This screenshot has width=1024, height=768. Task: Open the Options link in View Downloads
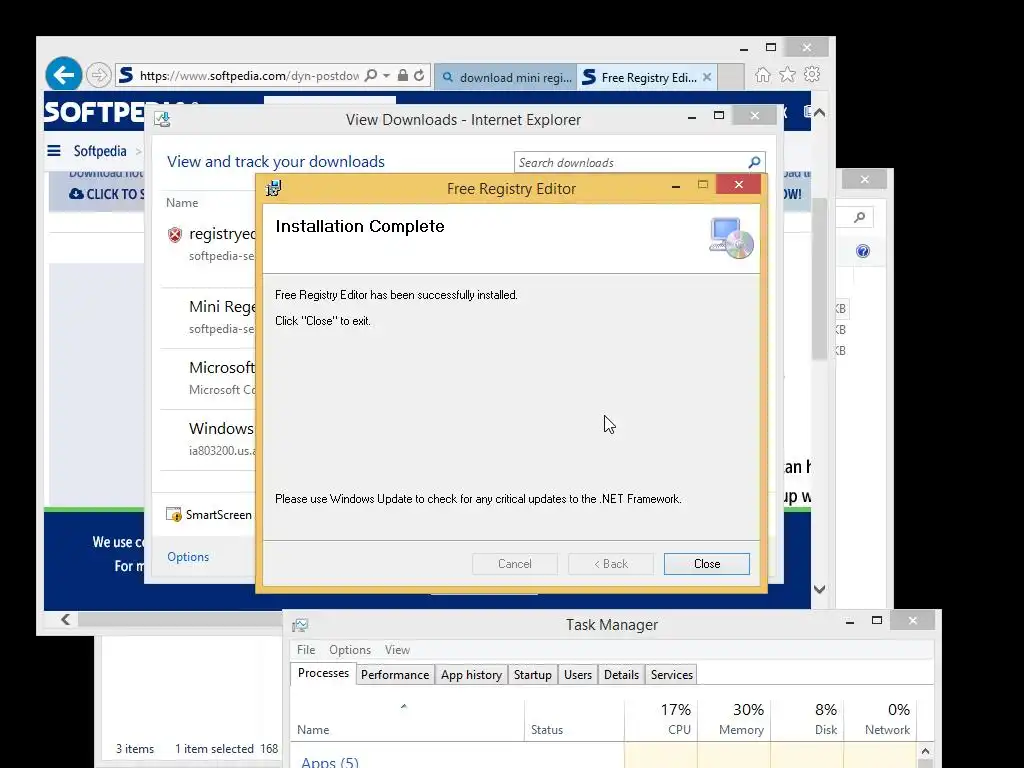(x=188, y=556)
